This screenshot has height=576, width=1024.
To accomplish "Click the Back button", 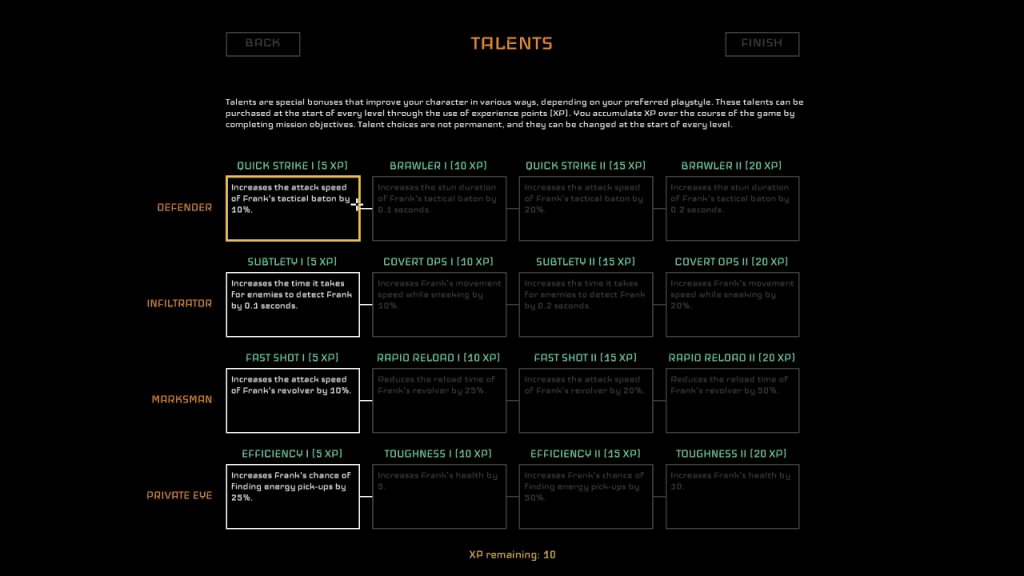I will 263,44.
